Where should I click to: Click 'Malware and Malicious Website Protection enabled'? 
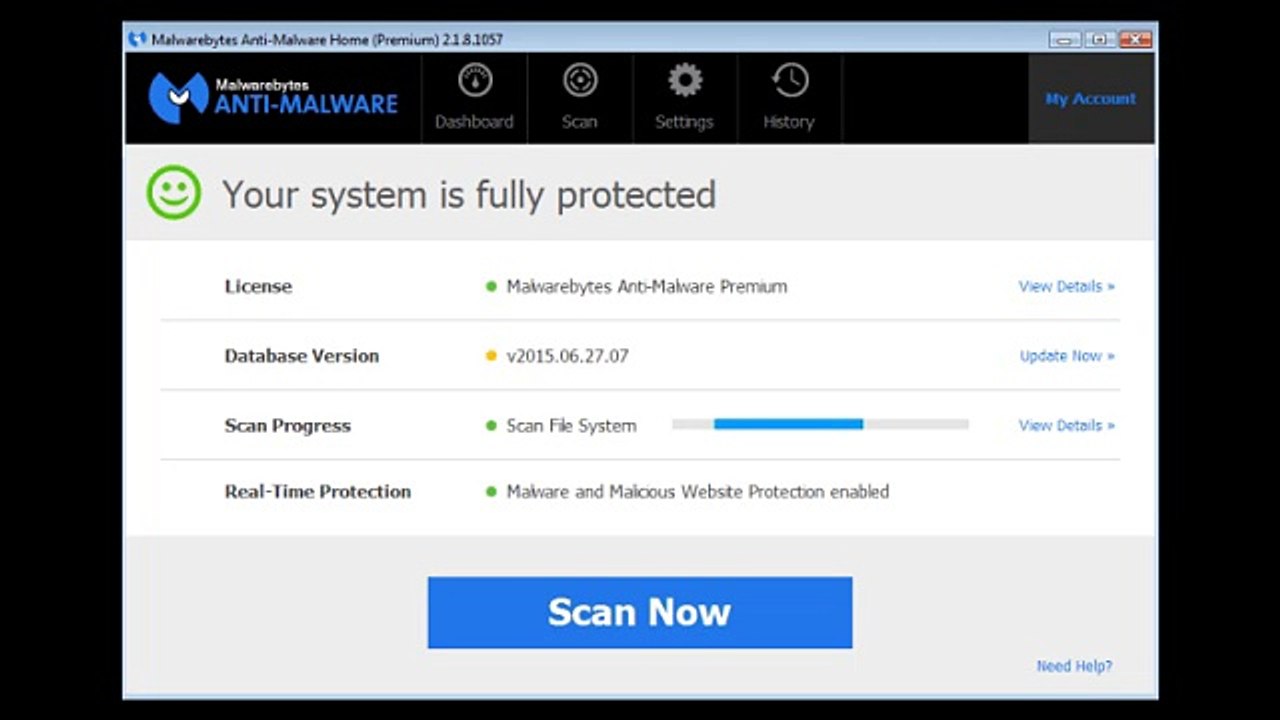pos(698,492)
